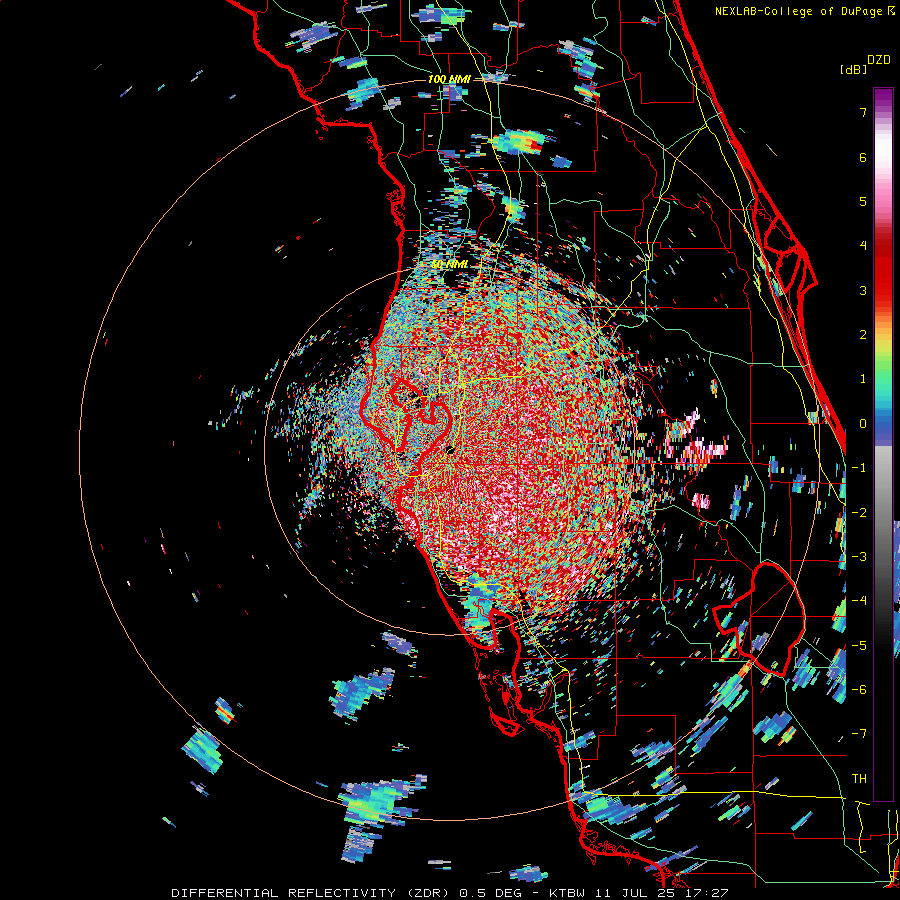Click the 5 dB label on color scale
This screenshot has height=900, width=900.
click(x=863, y=201)
